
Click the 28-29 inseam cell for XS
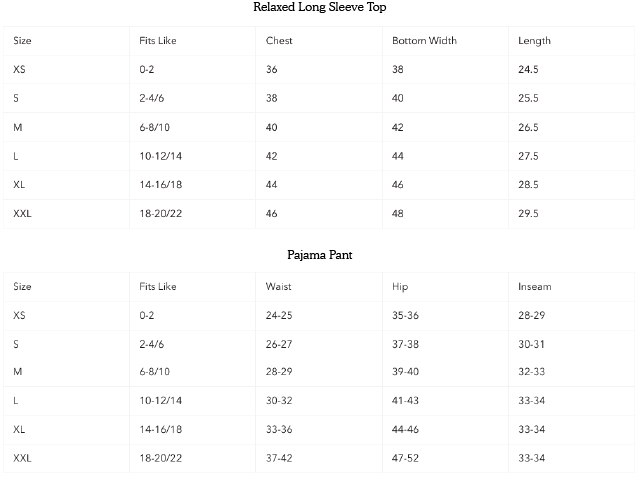click(x=531, y=316)
